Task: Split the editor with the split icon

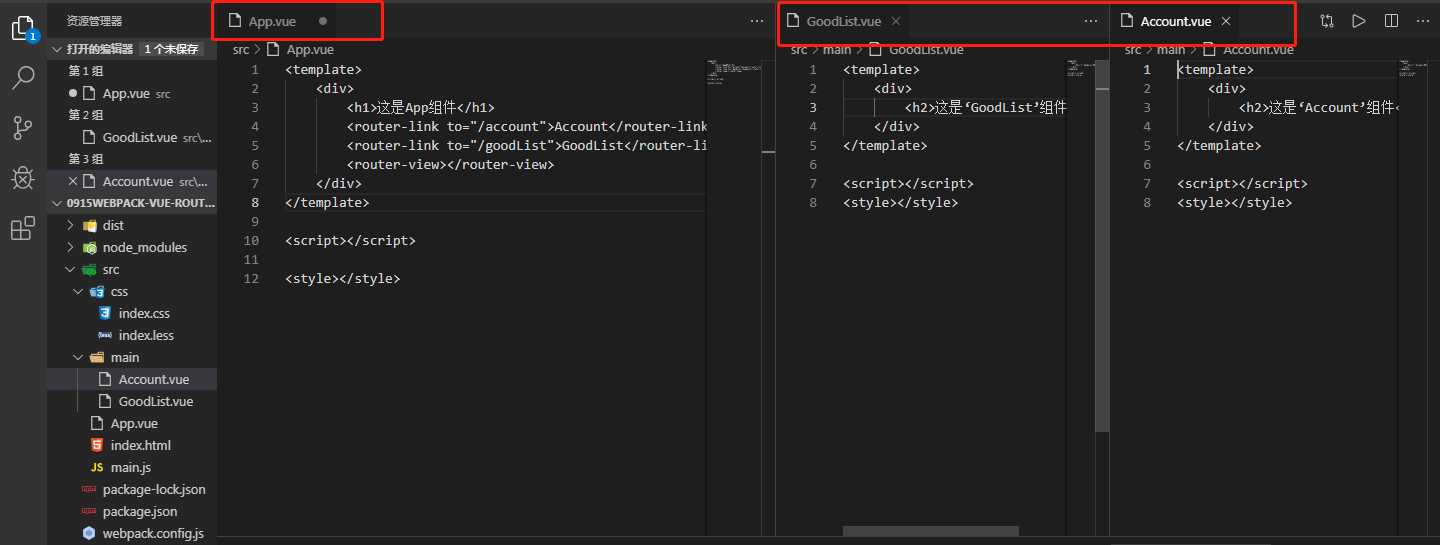Action: click(1391, 21)
